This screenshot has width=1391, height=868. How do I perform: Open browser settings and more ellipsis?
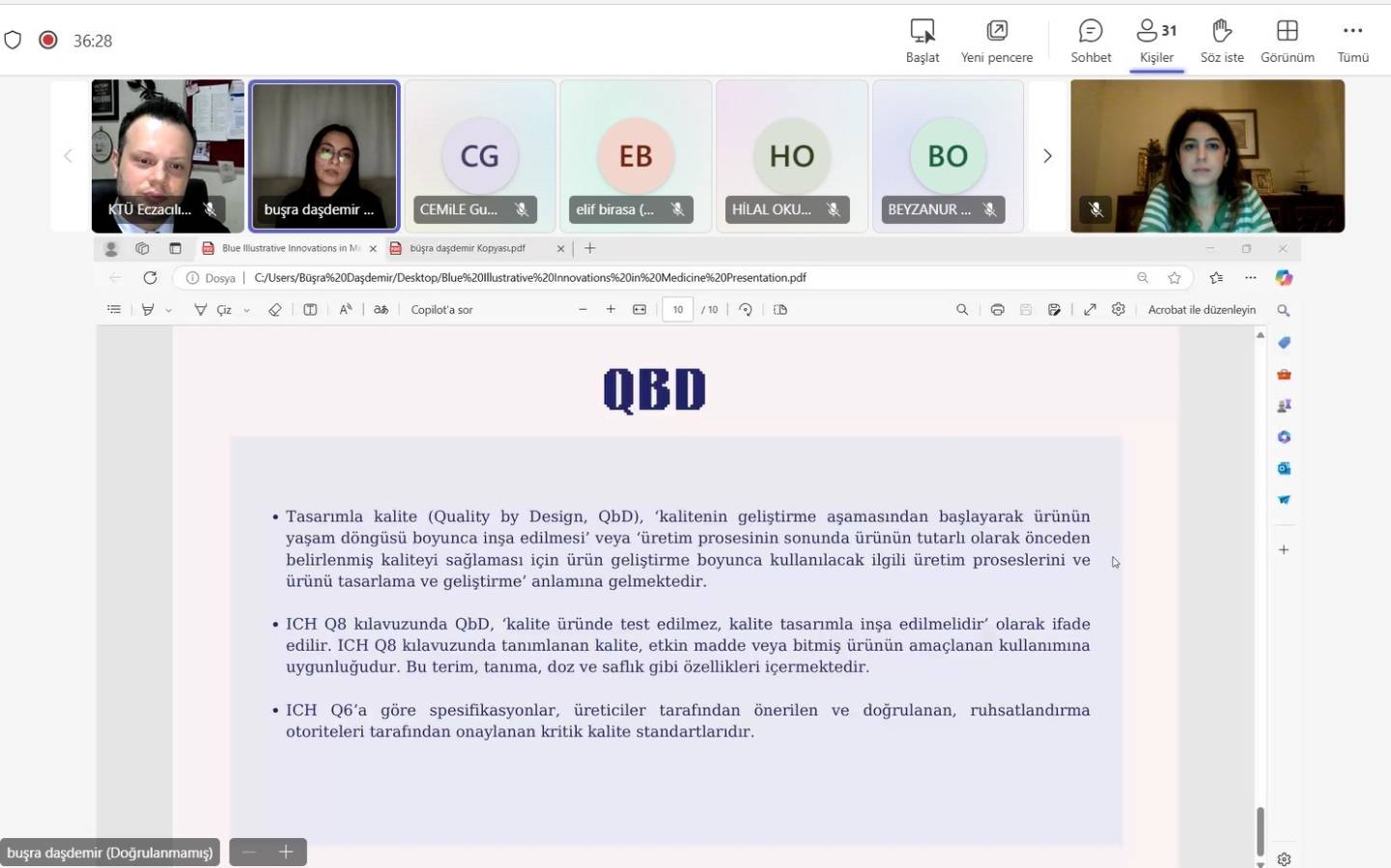click(x=1250, y=277)
